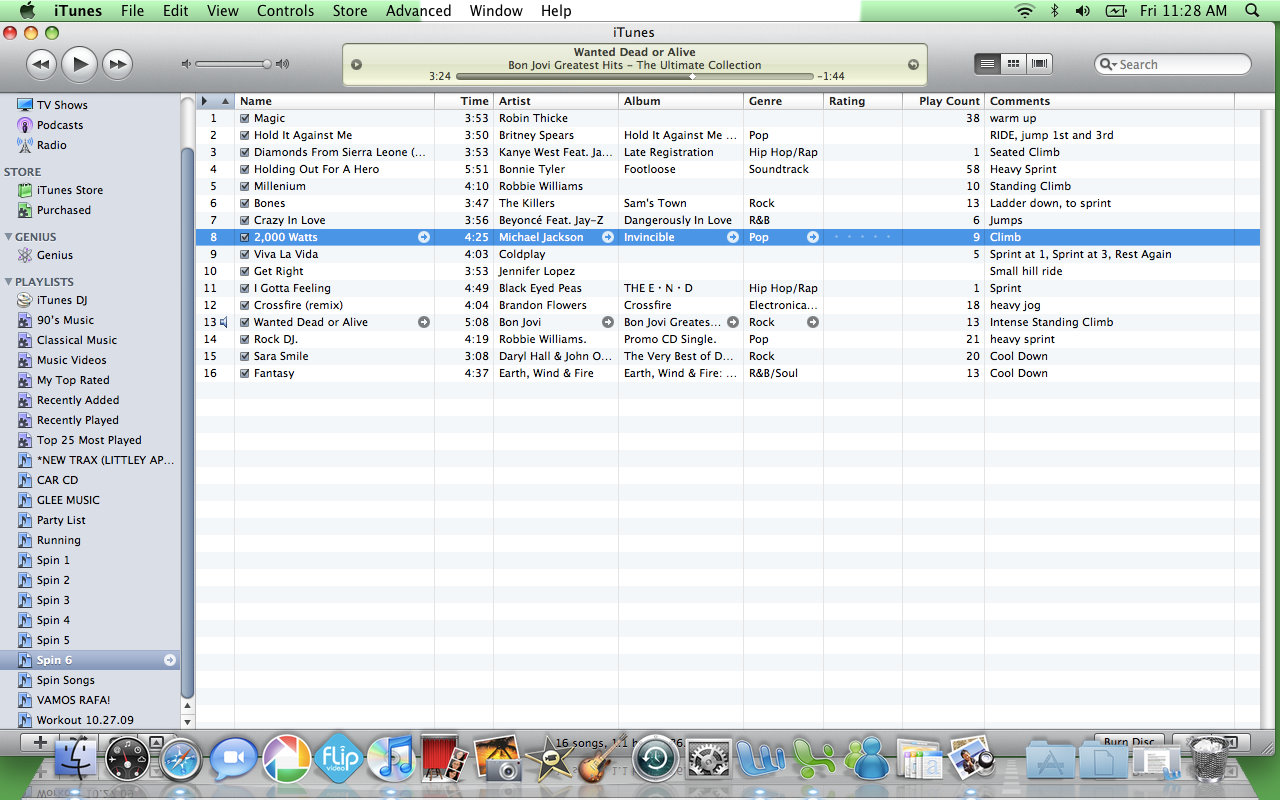Sort by the Artist column header
Viewport: 1280px width, 800px height.
(x=556, y=101)
